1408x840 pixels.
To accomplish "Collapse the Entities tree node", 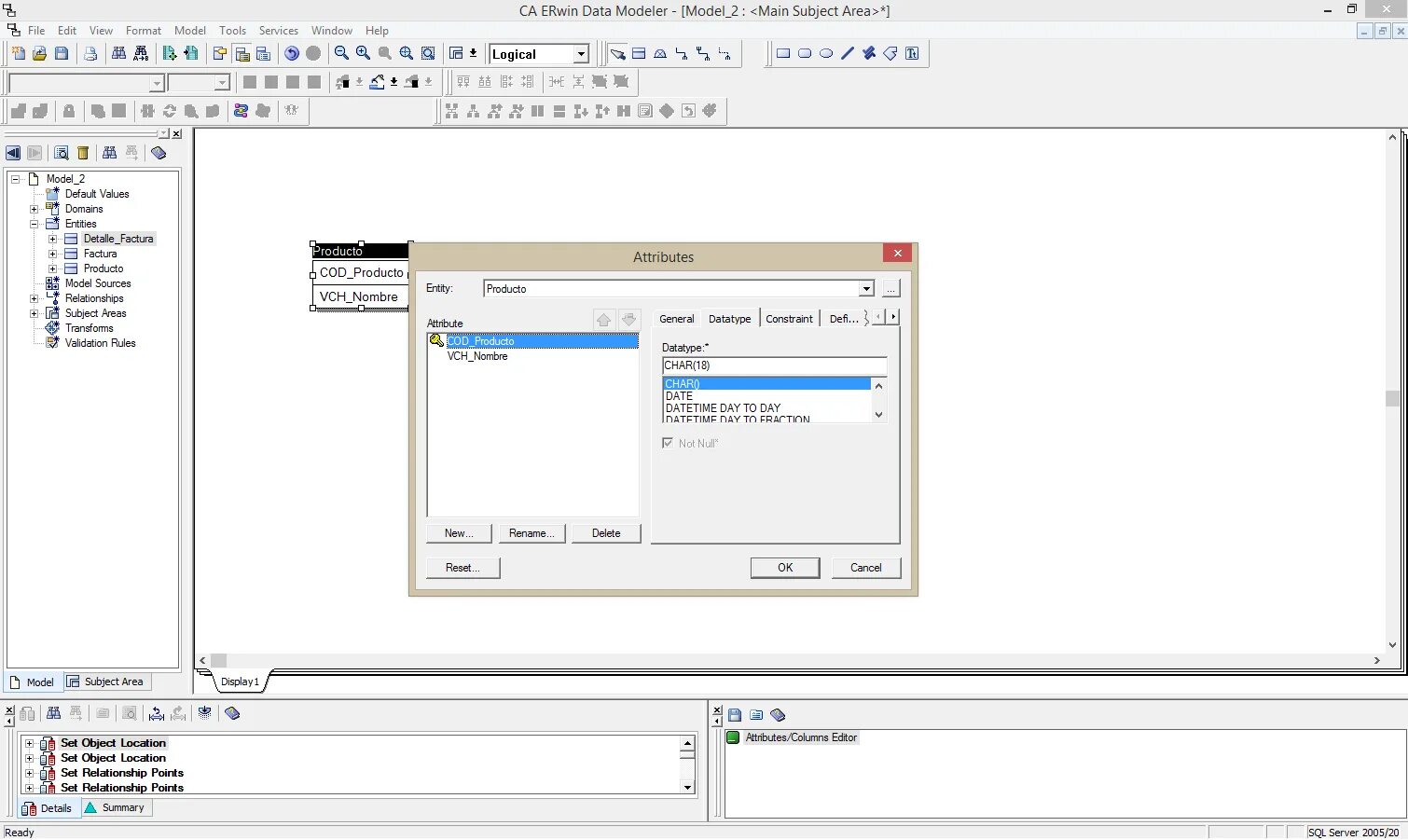I will click(x=35, y=224).
